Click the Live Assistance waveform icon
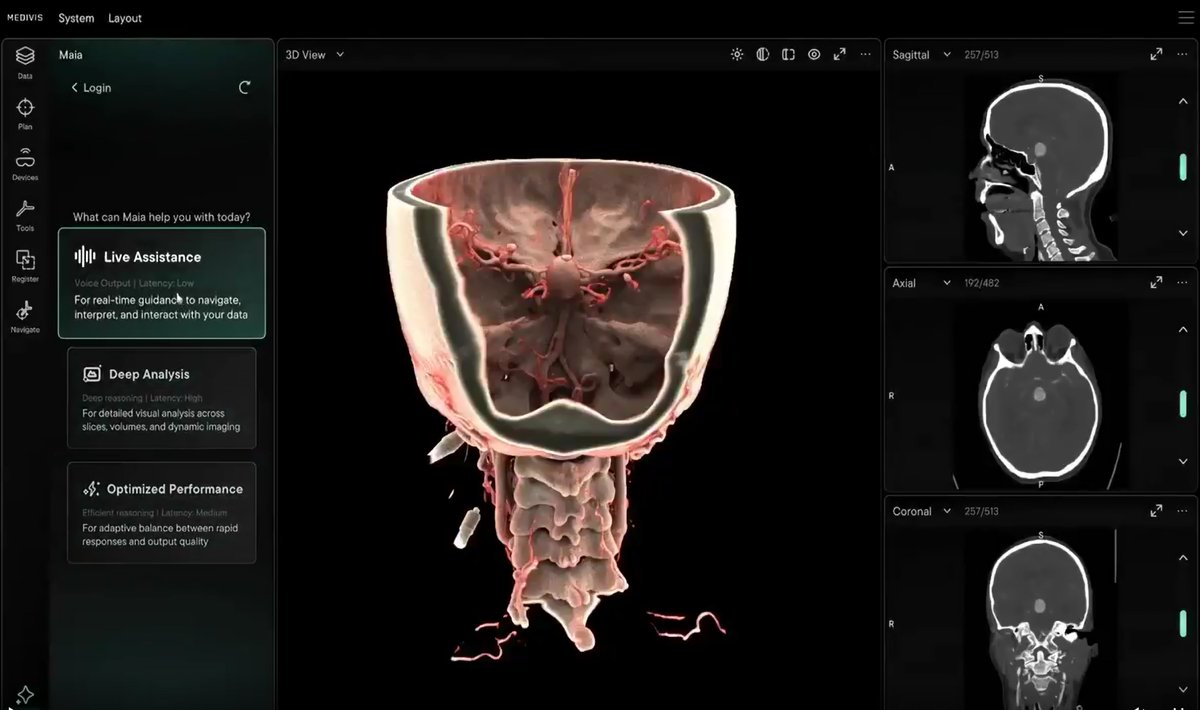The image size is (1200, 710). pos(85,257)
